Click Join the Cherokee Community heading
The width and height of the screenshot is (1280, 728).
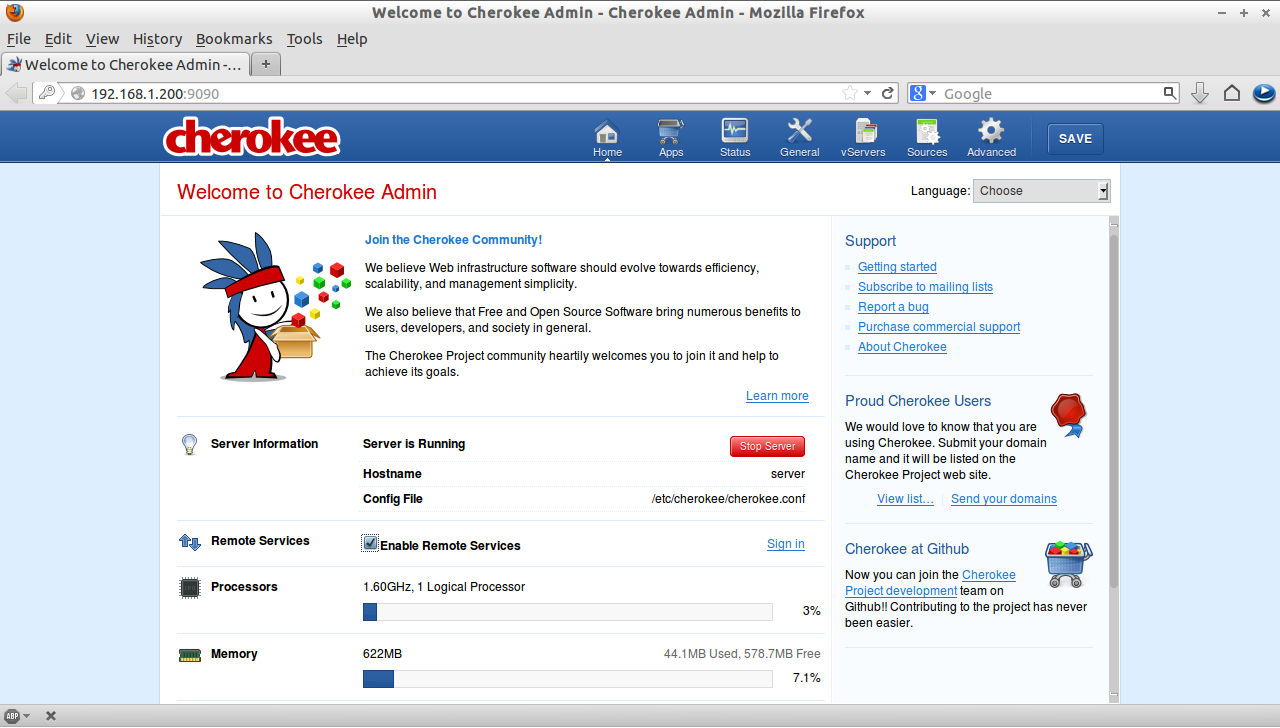click(453, 240)
